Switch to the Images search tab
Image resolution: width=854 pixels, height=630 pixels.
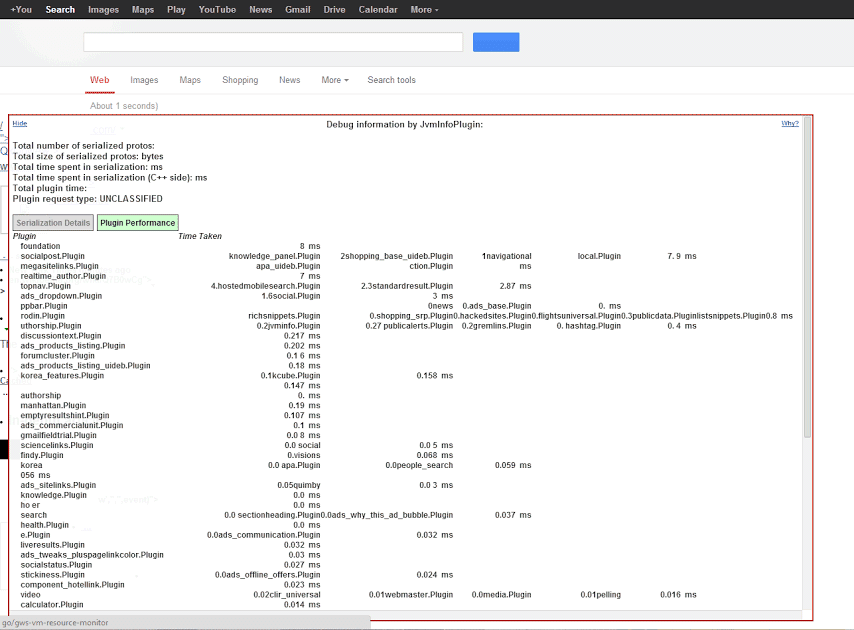pyautogui.click(x=144, y=80)
